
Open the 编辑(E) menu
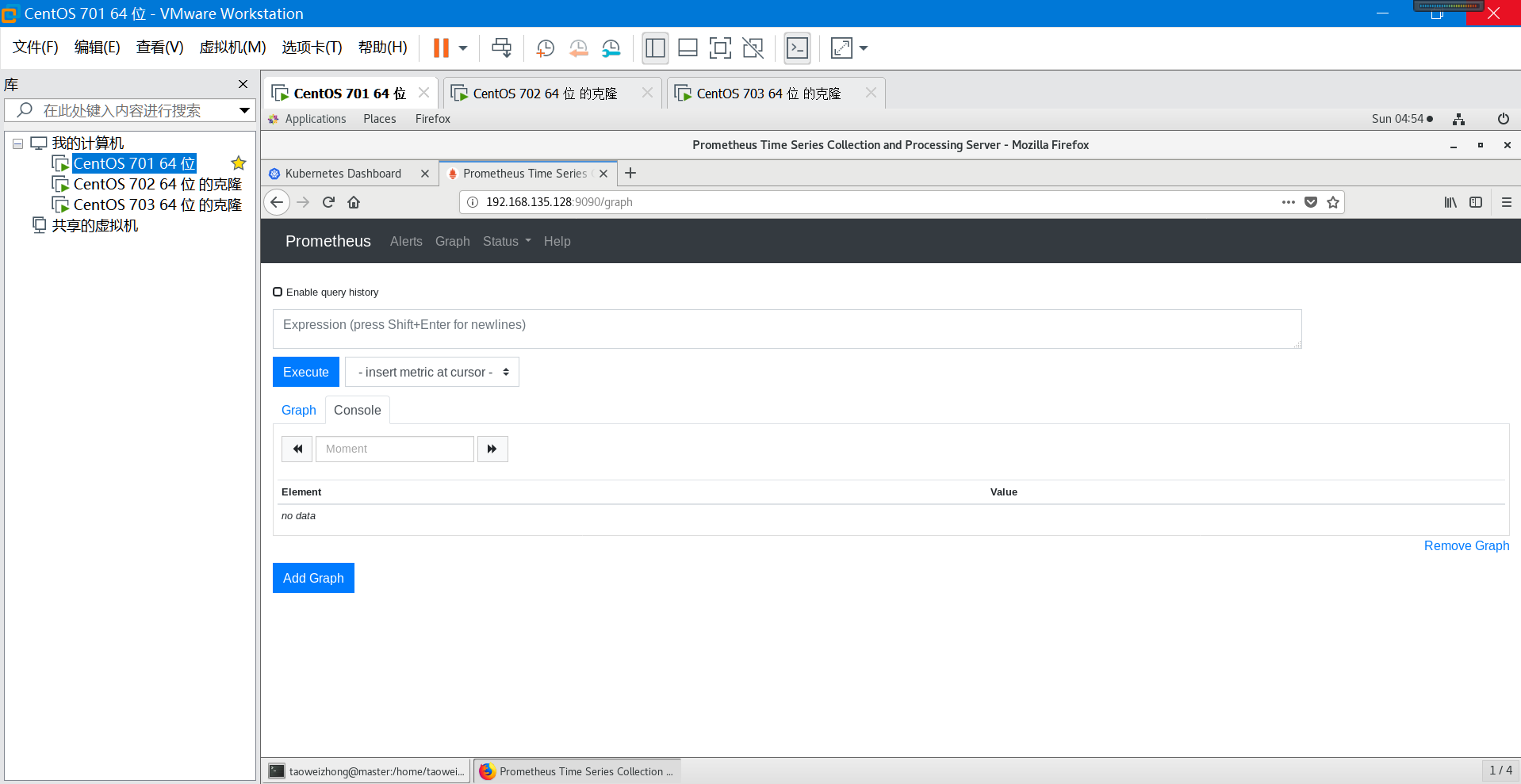tap(98, 48)
